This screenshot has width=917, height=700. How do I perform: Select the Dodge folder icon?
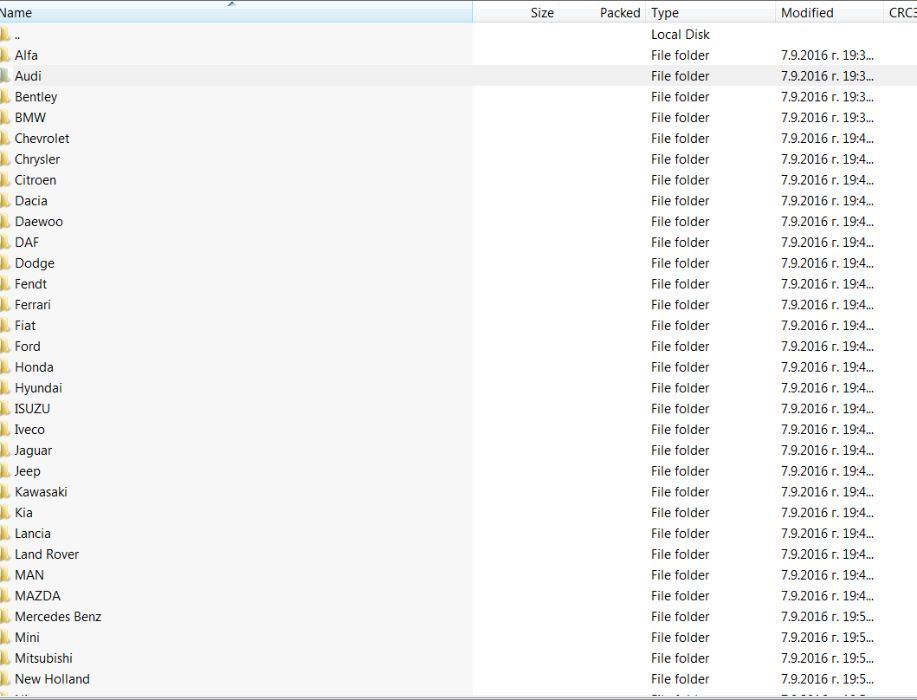click(x=5, y=263)
